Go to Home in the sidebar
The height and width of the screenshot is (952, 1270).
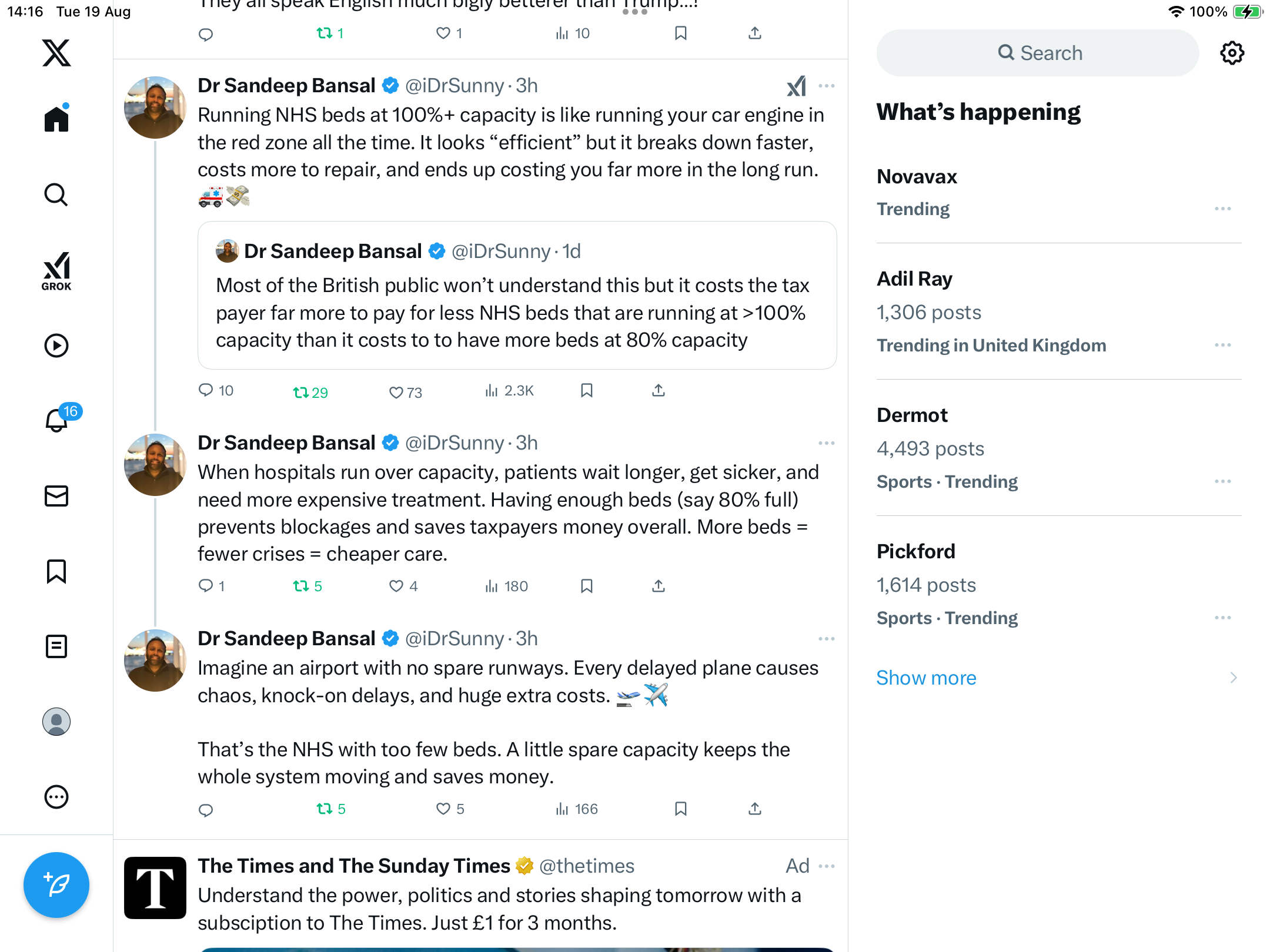(x=56, y=119)
